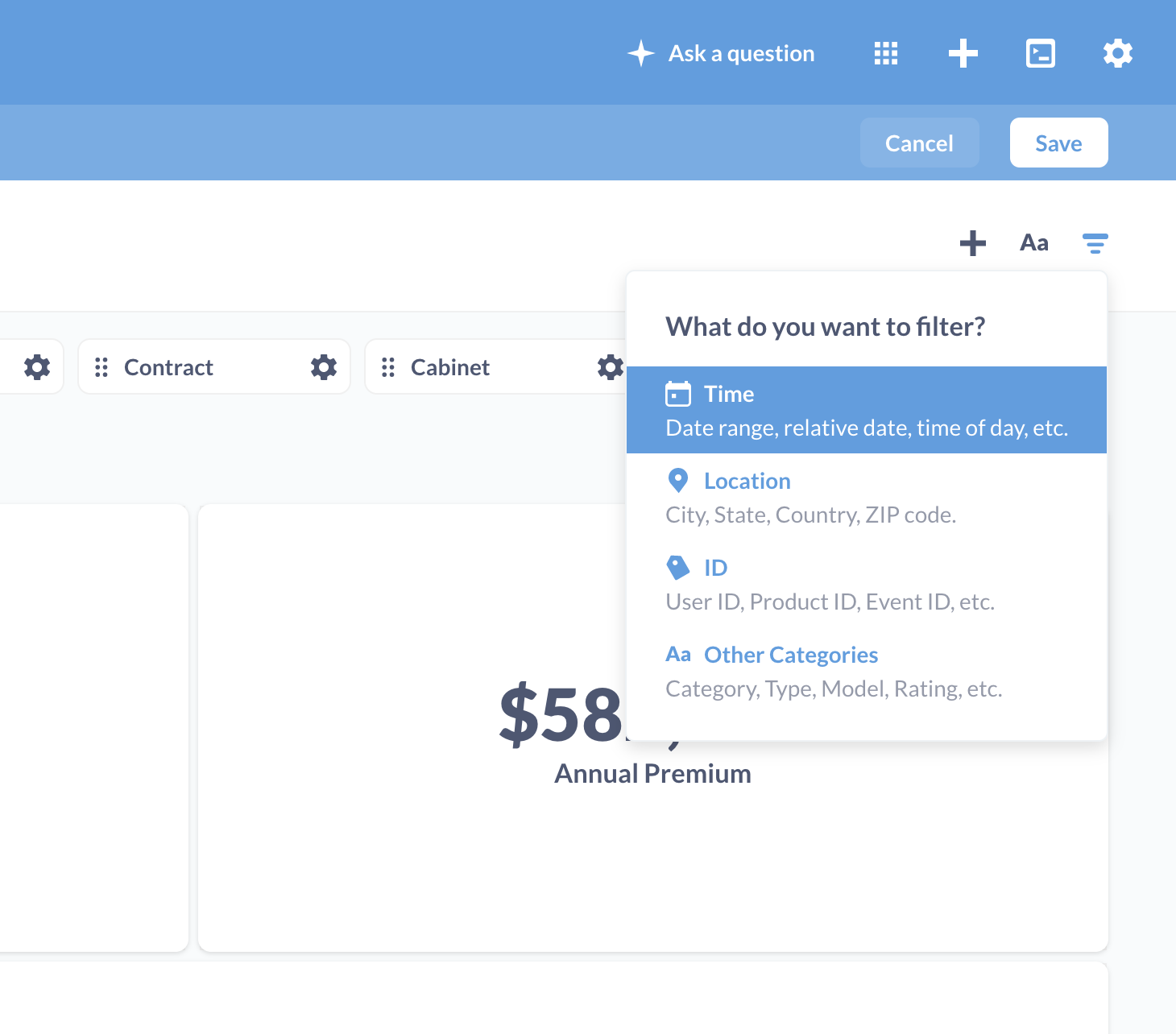Click the add card plus icon above dashboard

click(x=972, y=243)
